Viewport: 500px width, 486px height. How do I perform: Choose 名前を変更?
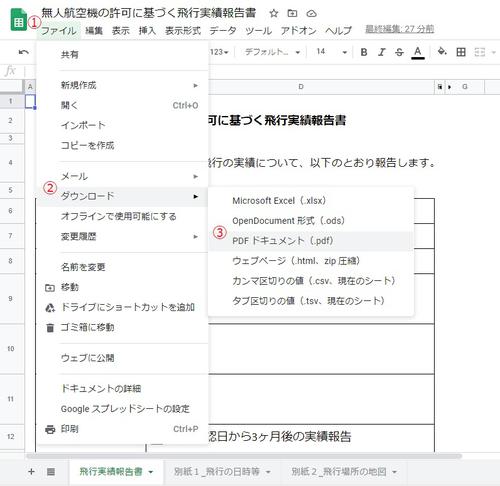(x=123, y=267)
